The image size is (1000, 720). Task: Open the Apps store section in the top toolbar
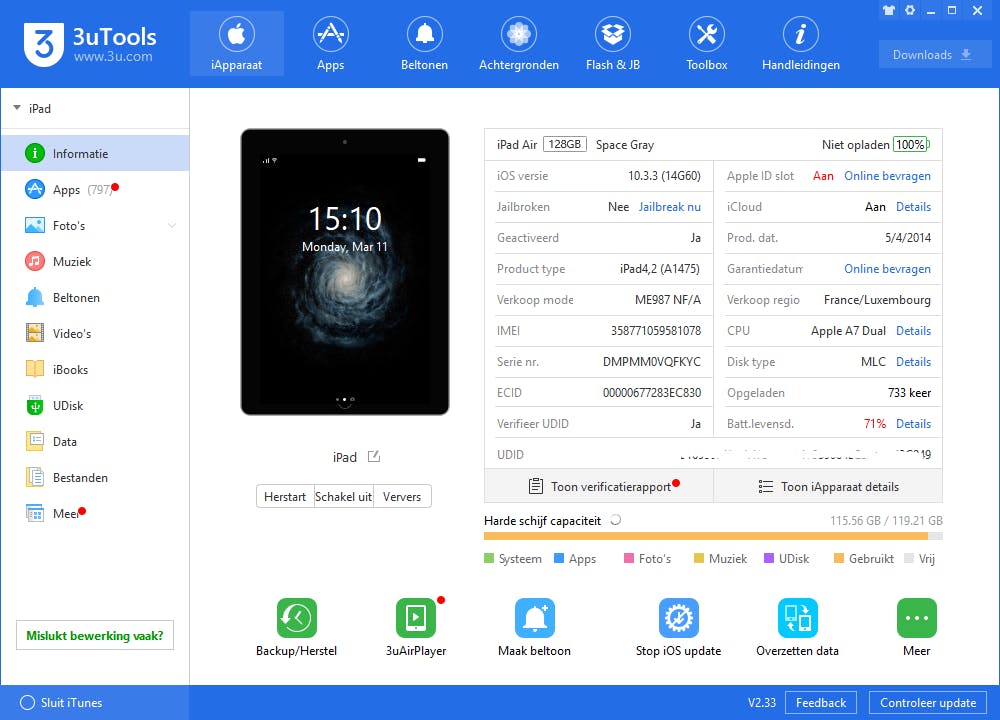click(330, 42)
